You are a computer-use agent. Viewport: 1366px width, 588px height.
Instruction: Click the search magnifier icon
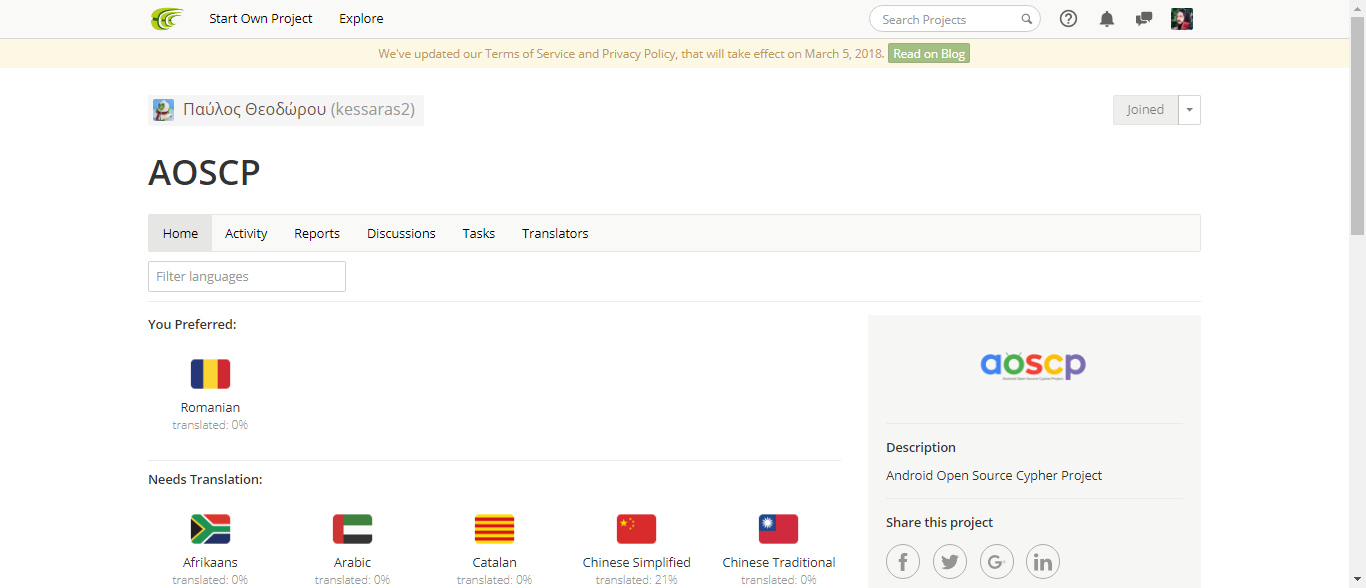pyautogui.click(x=1026, y=19)
